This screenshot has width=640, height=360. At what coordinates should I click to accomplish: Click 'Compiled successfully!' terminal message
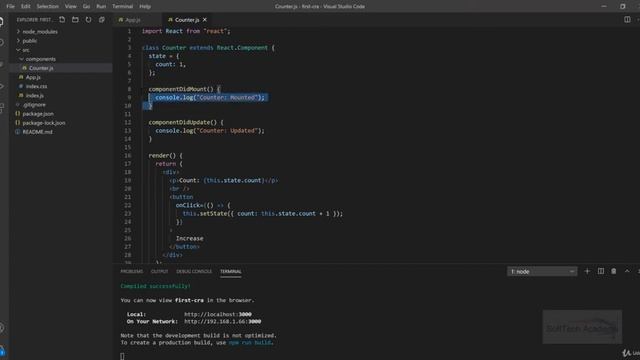[156, 286]
